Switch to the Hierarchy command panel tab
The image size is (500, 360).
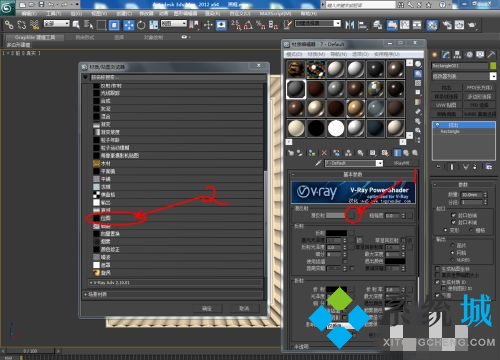(x=457, y=54)
